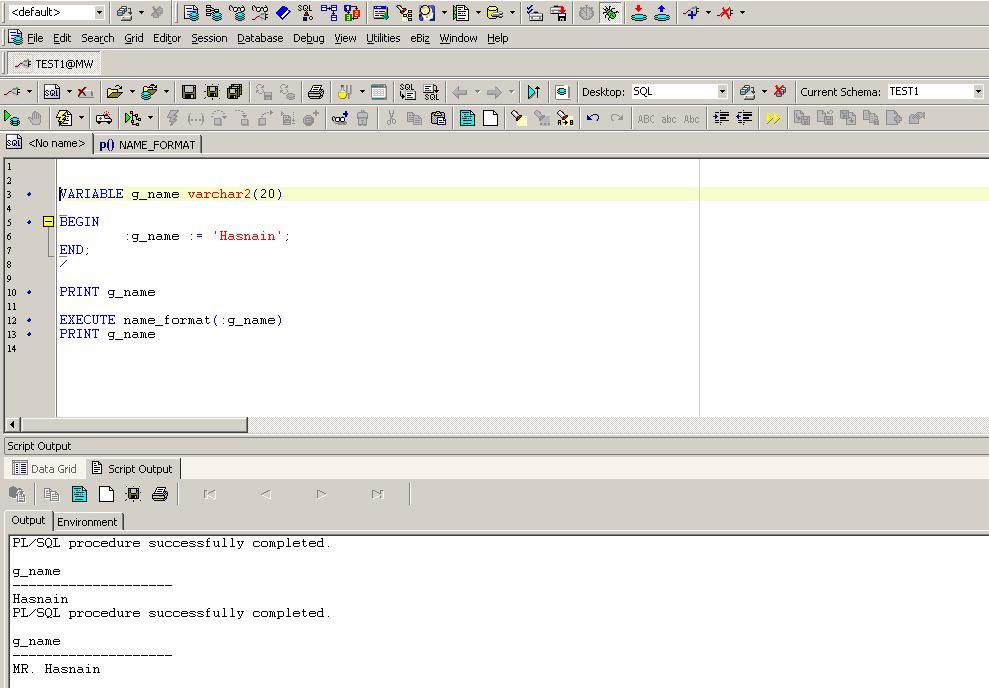Select the Environment tab
Viewport: 989px width, 688px height.
coord(88,521)
